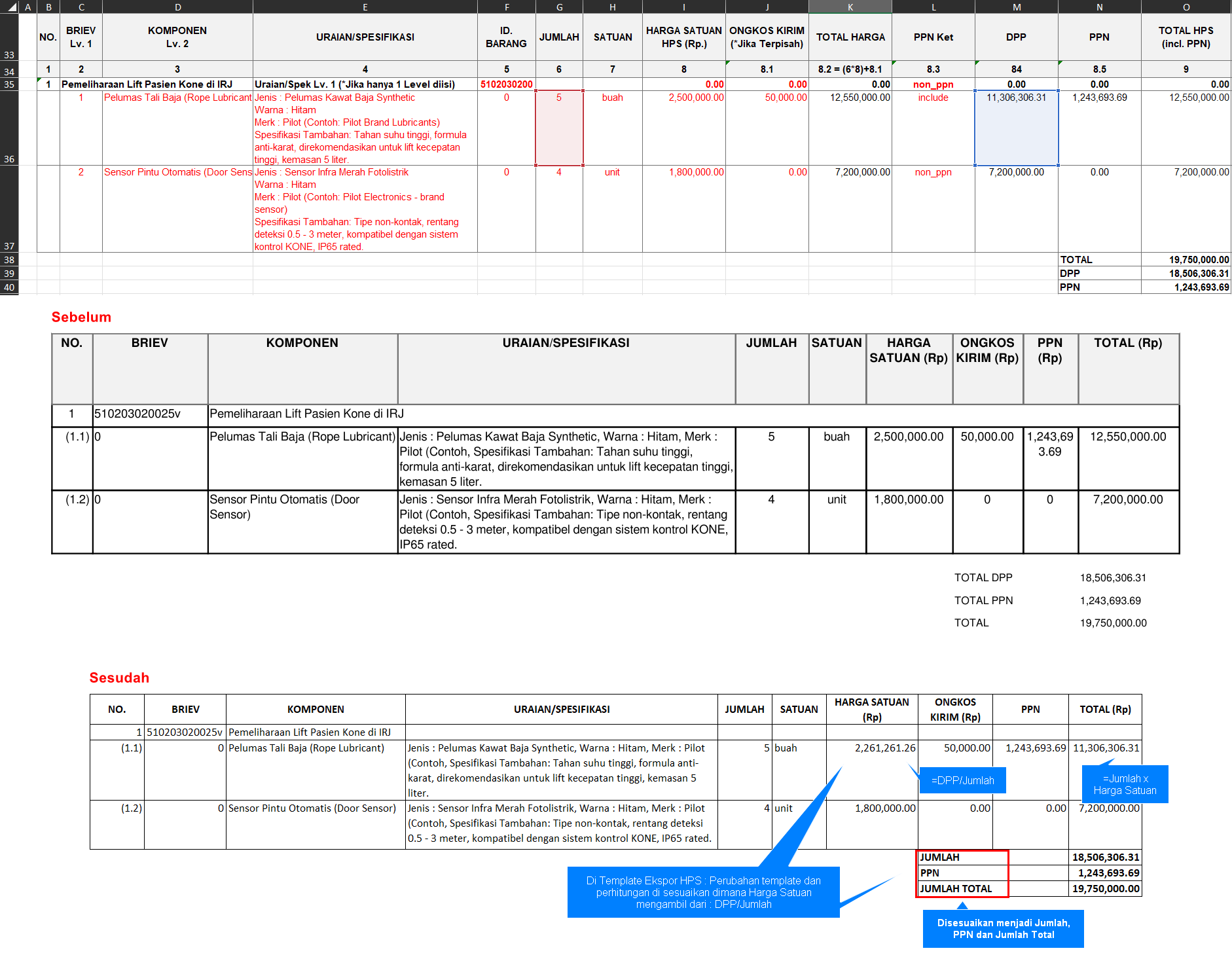The image size is (1232, 957).
Task: Select the ID. BARANG cell 5102030200
Action: pos(506,84)
